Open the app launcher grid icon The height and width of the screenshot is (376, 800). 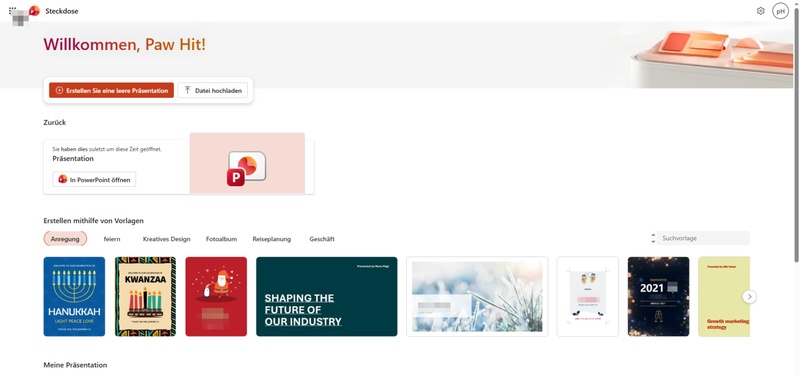click(13, 10)
